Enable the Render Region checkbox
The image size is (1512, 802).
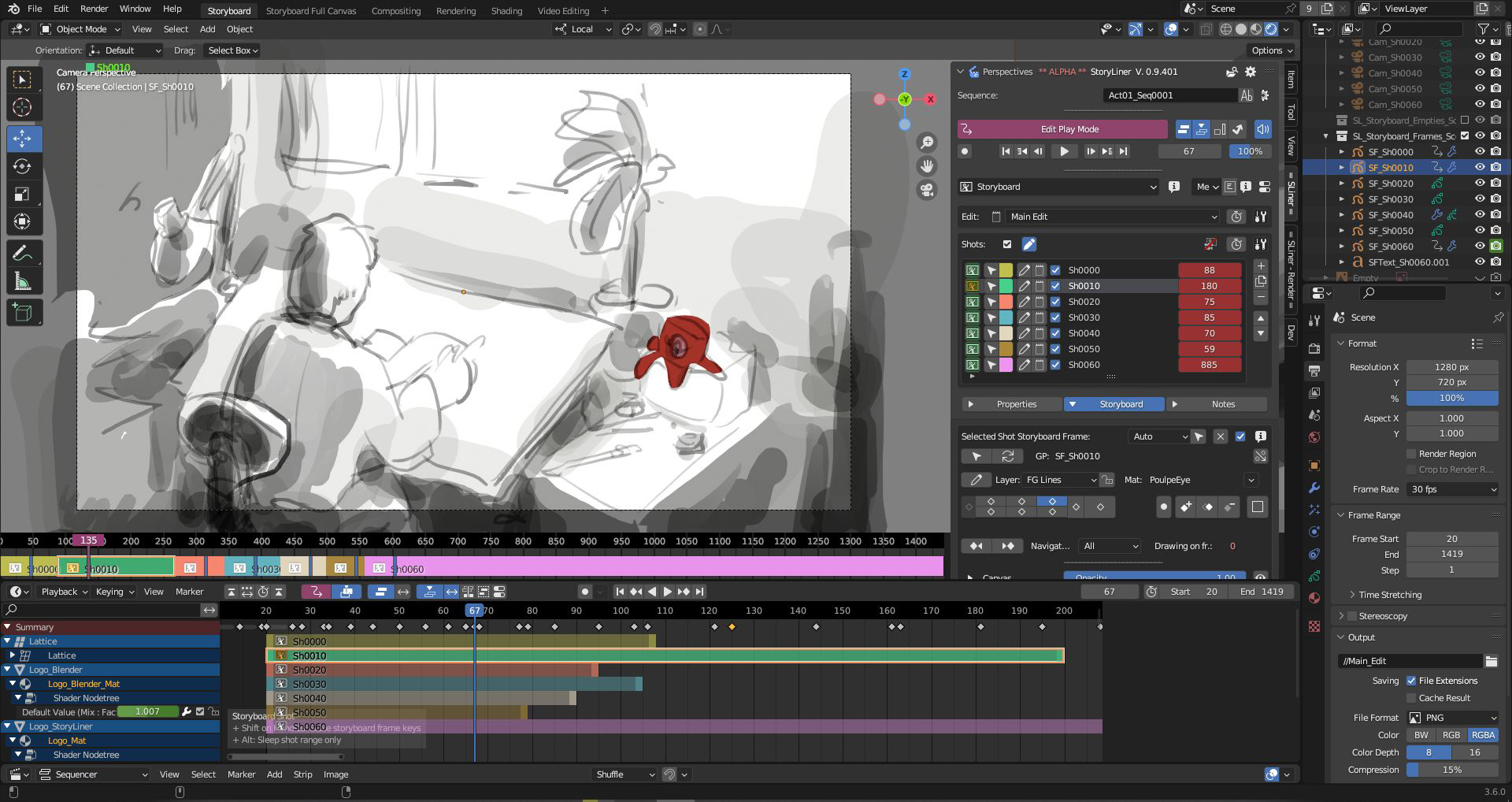pos(1411,454)
